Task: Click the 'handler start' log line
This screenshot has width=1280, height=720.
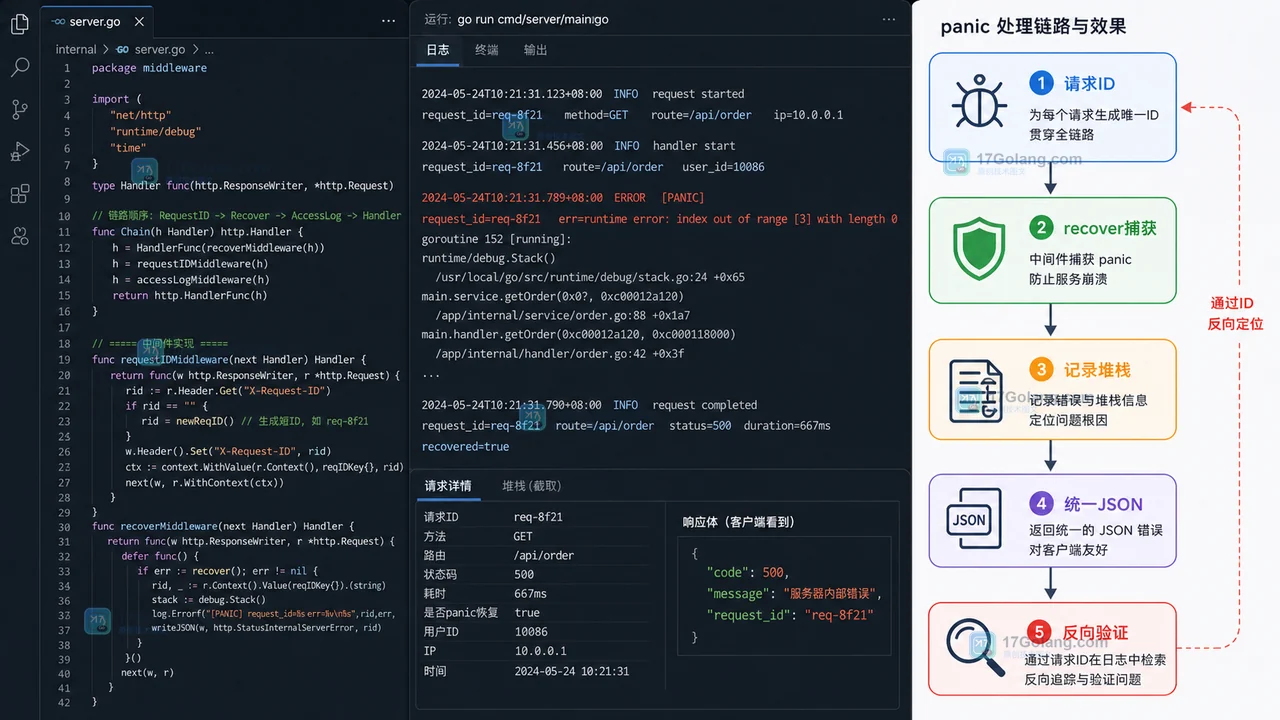Action: (578, 146)
